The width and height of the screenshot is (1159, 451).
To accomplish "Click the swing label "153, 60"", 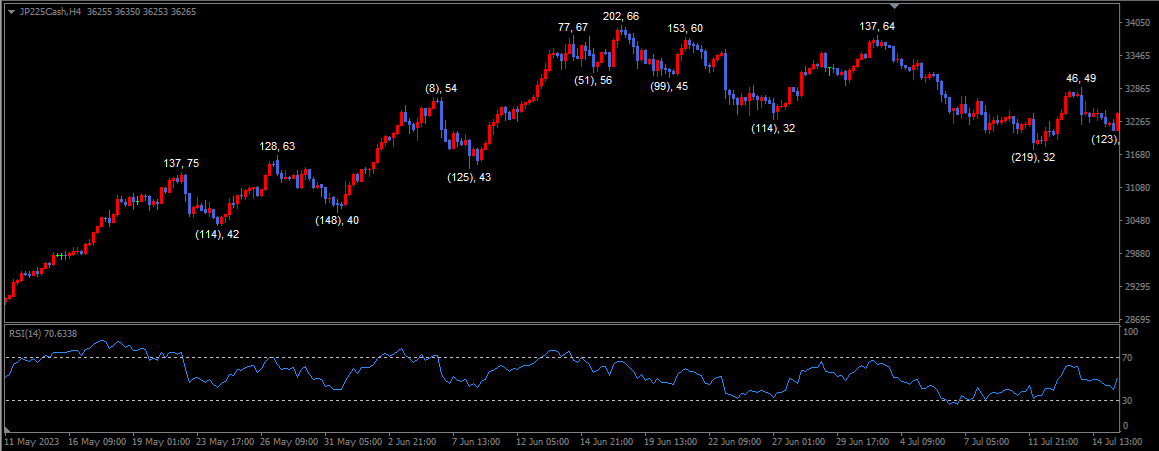I will pos(685,28).
